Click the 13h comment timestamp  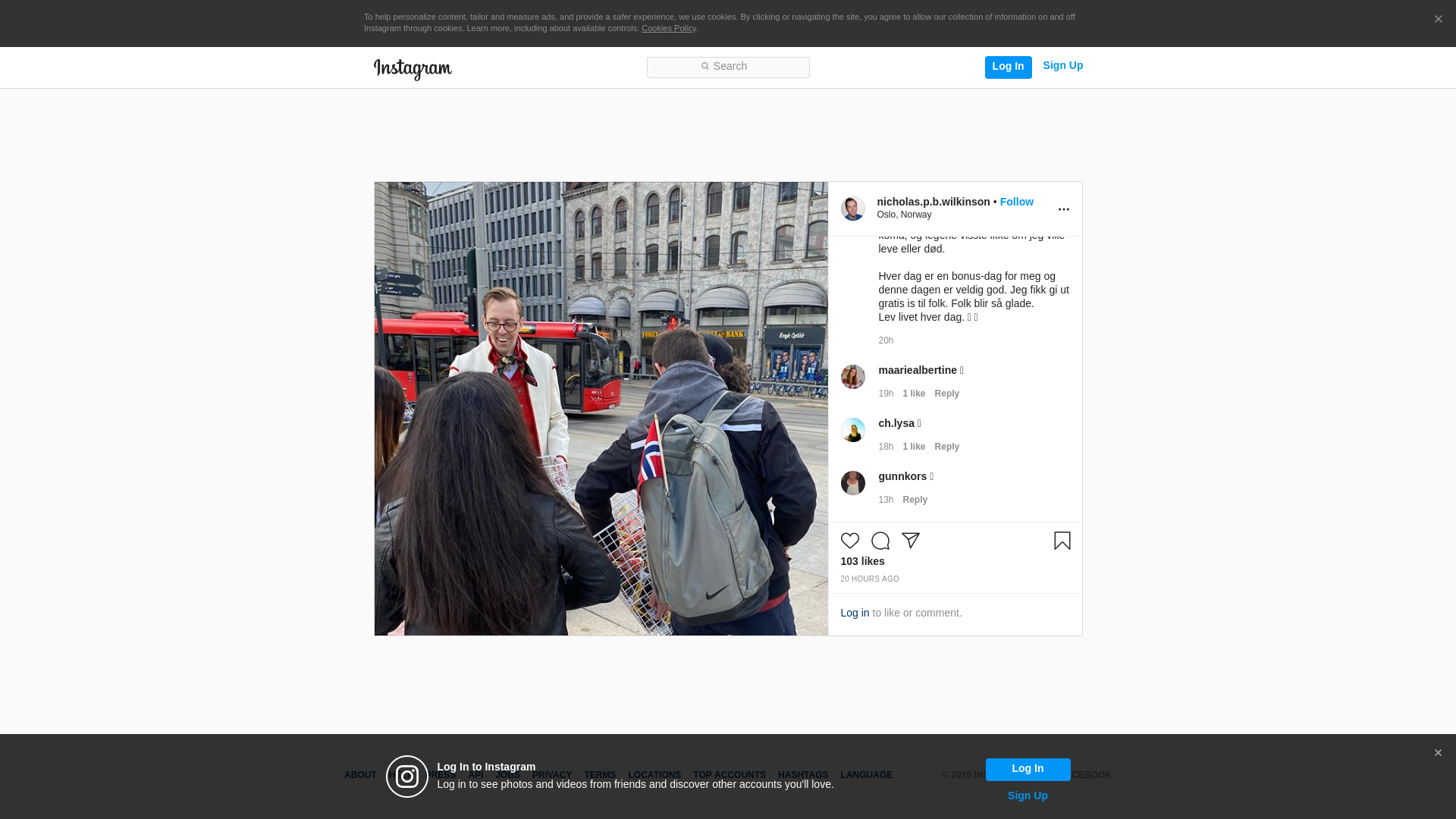886,500
